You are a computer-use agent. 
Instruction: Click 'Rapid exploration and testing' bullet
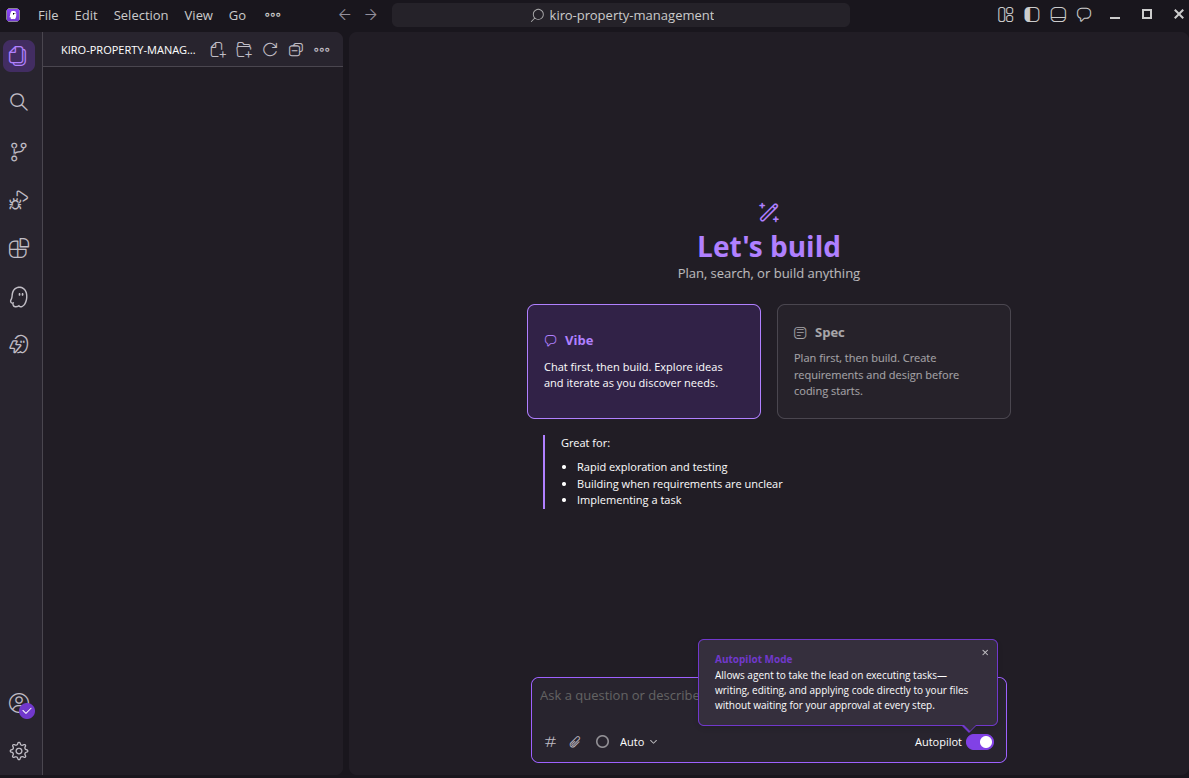point(652,467)
